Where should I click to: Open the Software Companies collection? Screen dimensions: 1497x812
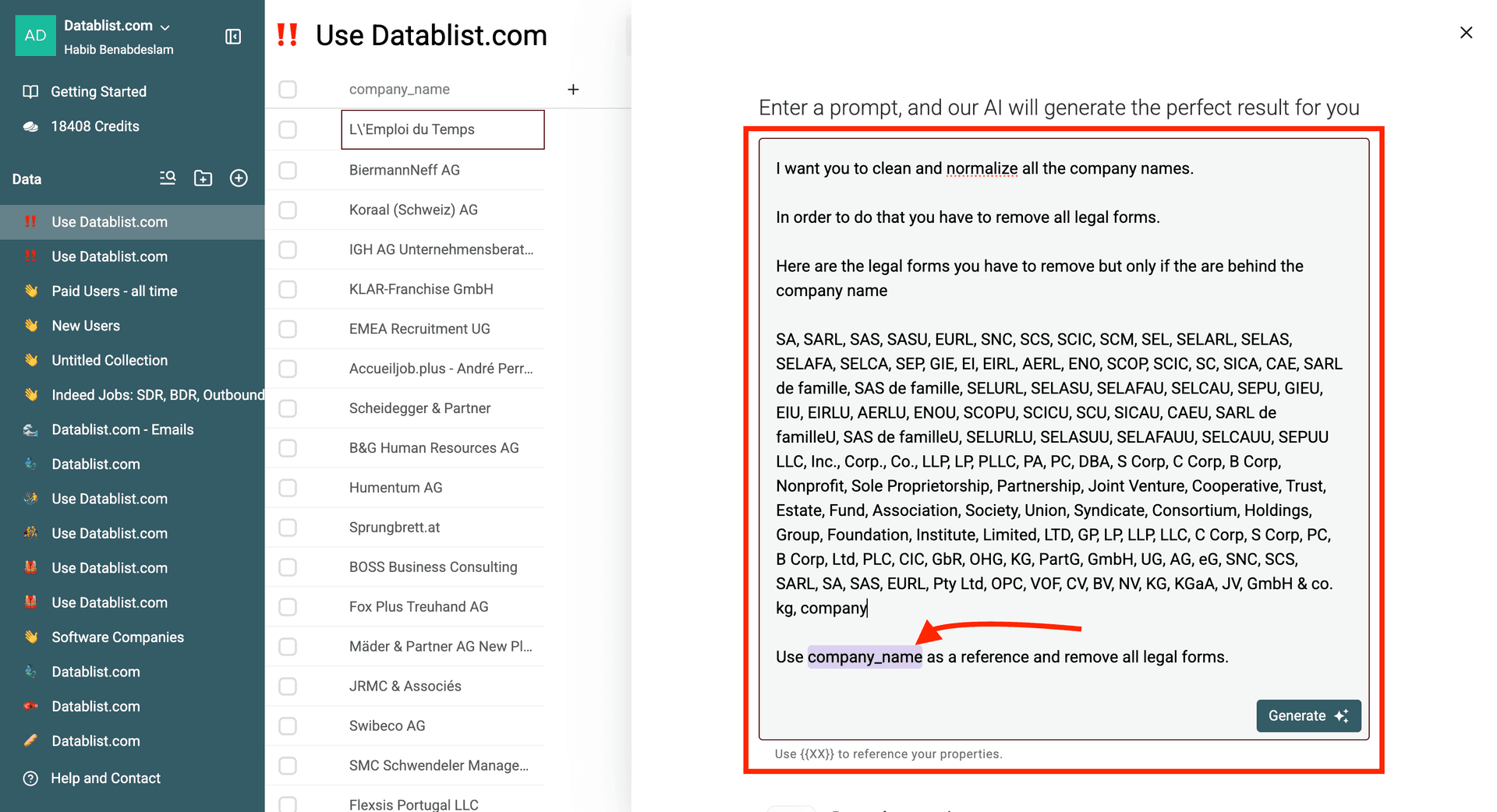pyautogui.click(x=118, y=637)
